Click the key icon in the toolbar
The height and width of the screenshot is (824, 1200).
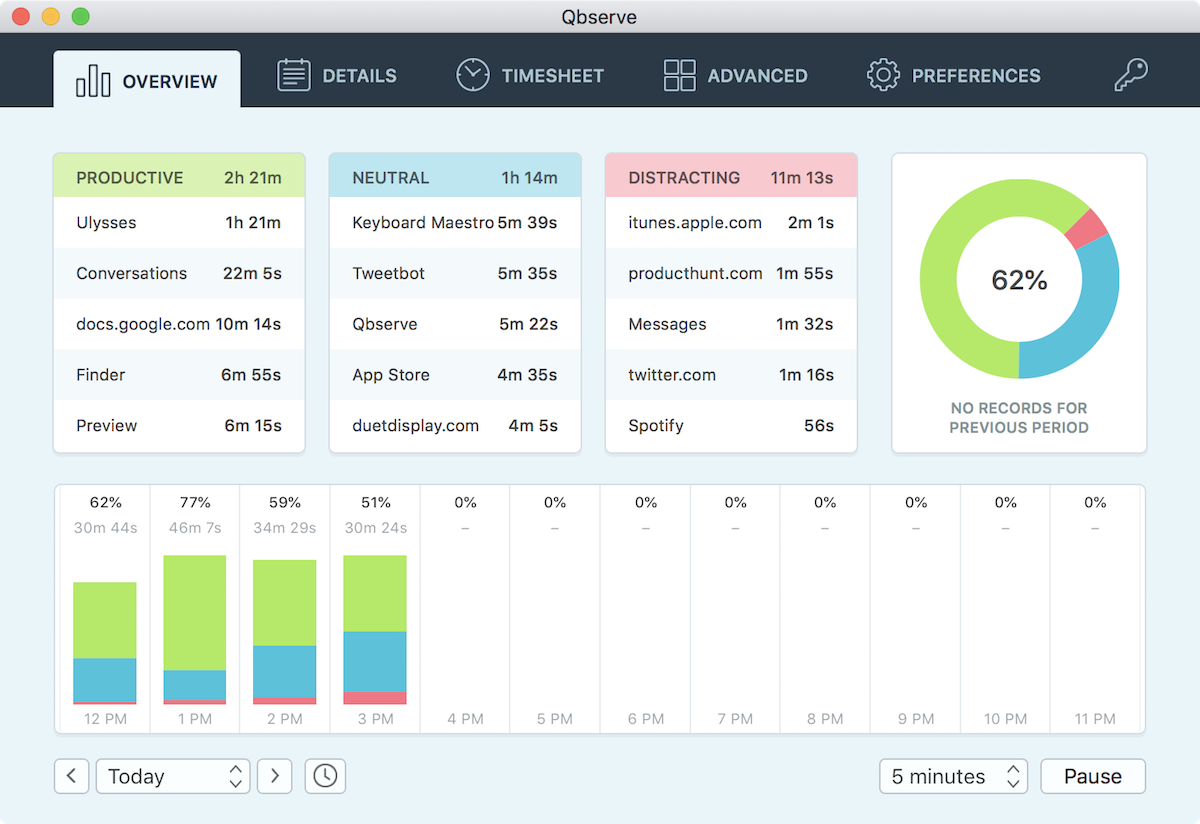[x=1130, y=74]
